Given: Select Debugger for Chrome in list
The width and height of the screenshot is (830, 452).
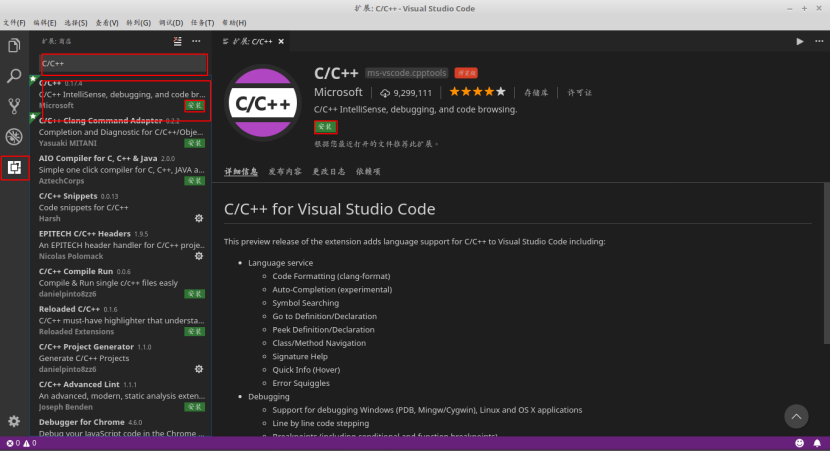Looking at the screenshot, I should (x=122, y=427).
